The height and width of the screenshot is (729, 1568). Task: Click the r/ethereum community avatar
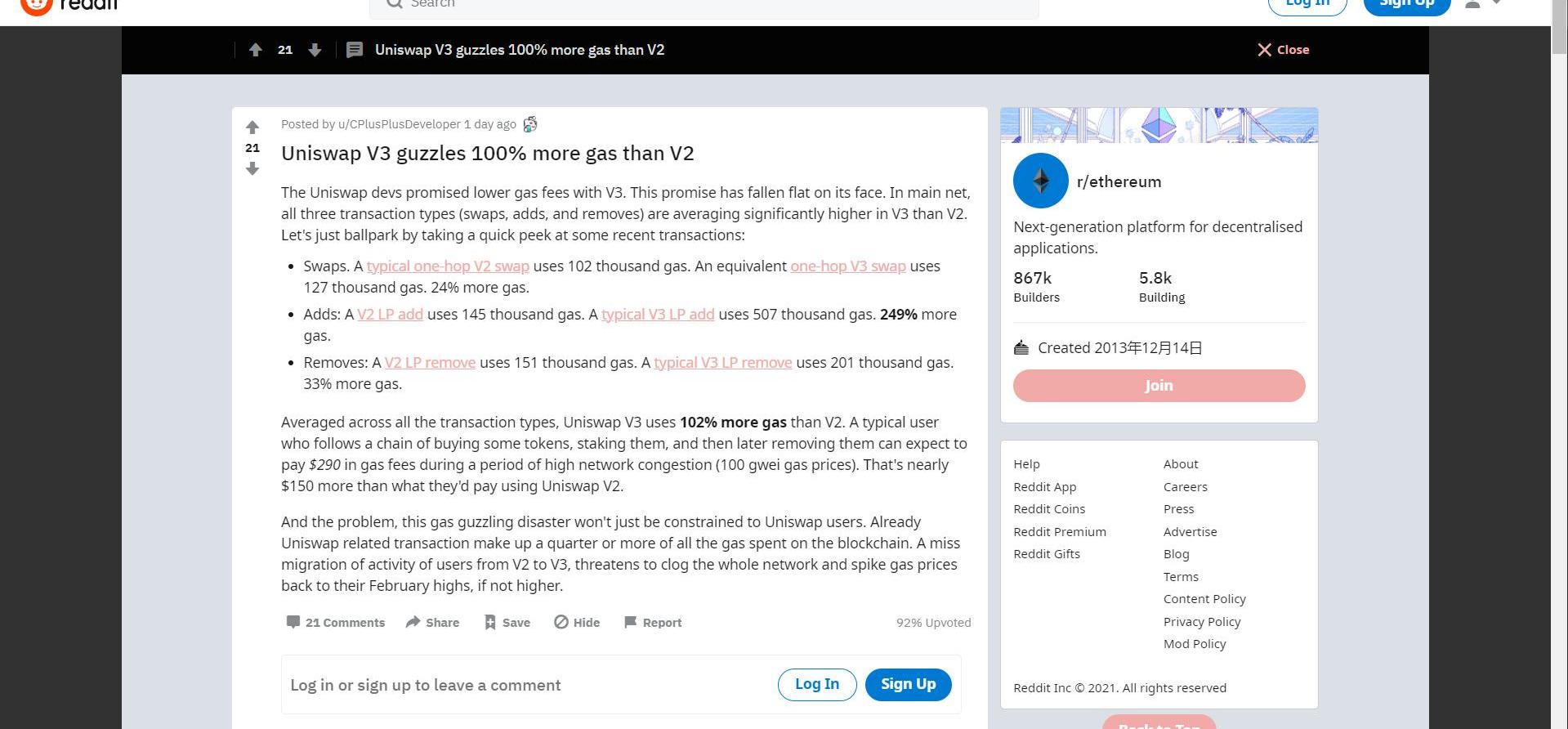(x=1040, y=181)
